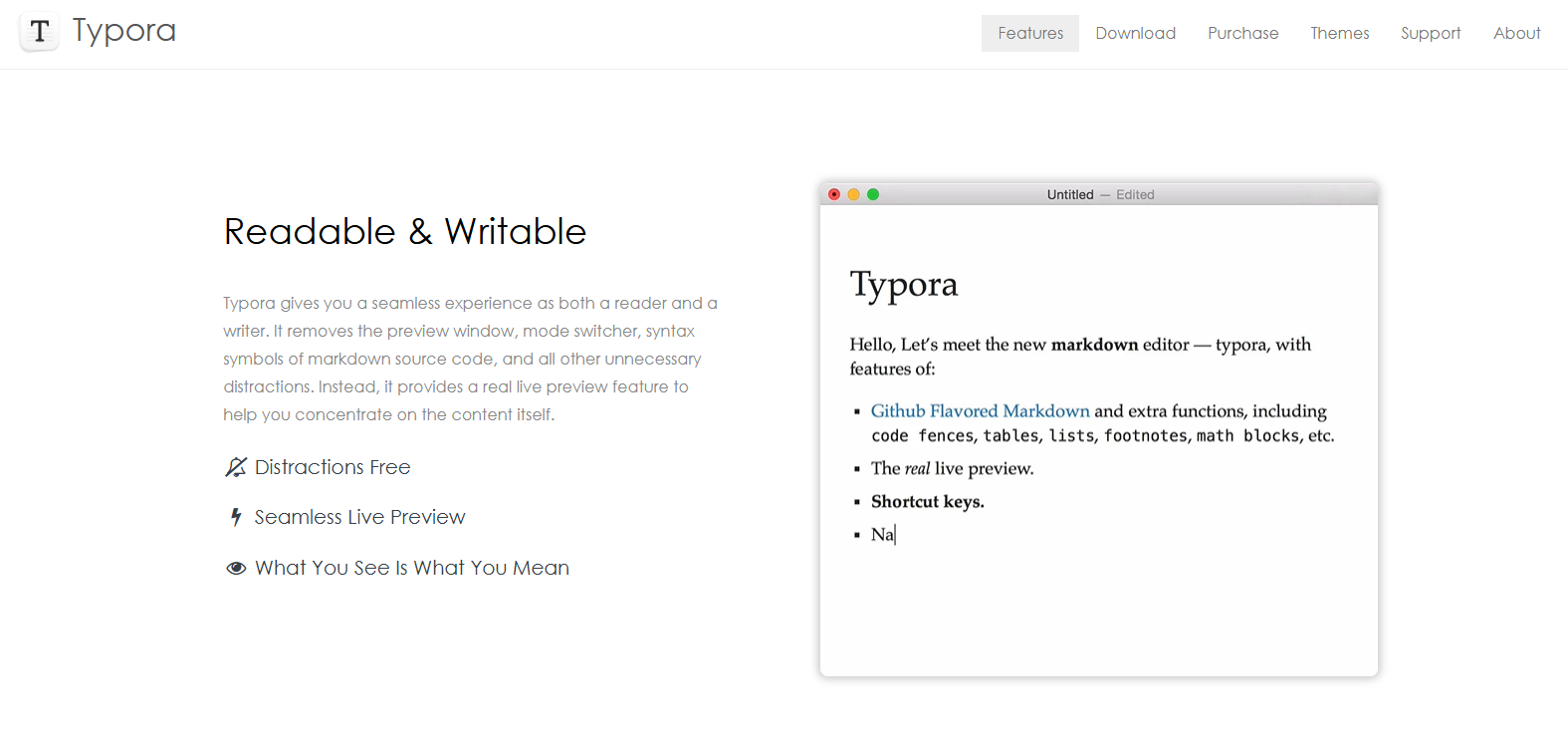The image size is (1568, 750).
Task: Open the Purchase page
Action: pos(1243,33)
